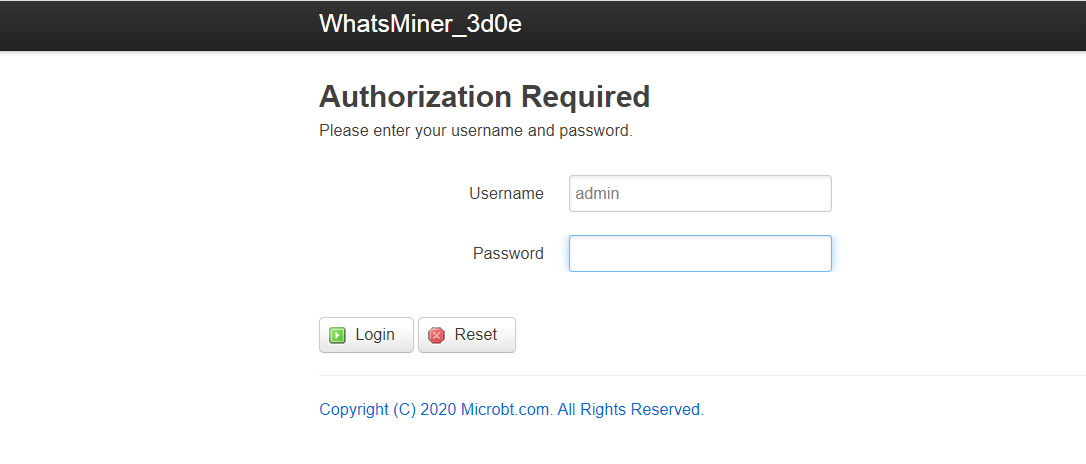Image resolution: width=1086 pixels, height=464 pixels.
Task: Submit credentials with the Login button
Action: tap(366, 335)
